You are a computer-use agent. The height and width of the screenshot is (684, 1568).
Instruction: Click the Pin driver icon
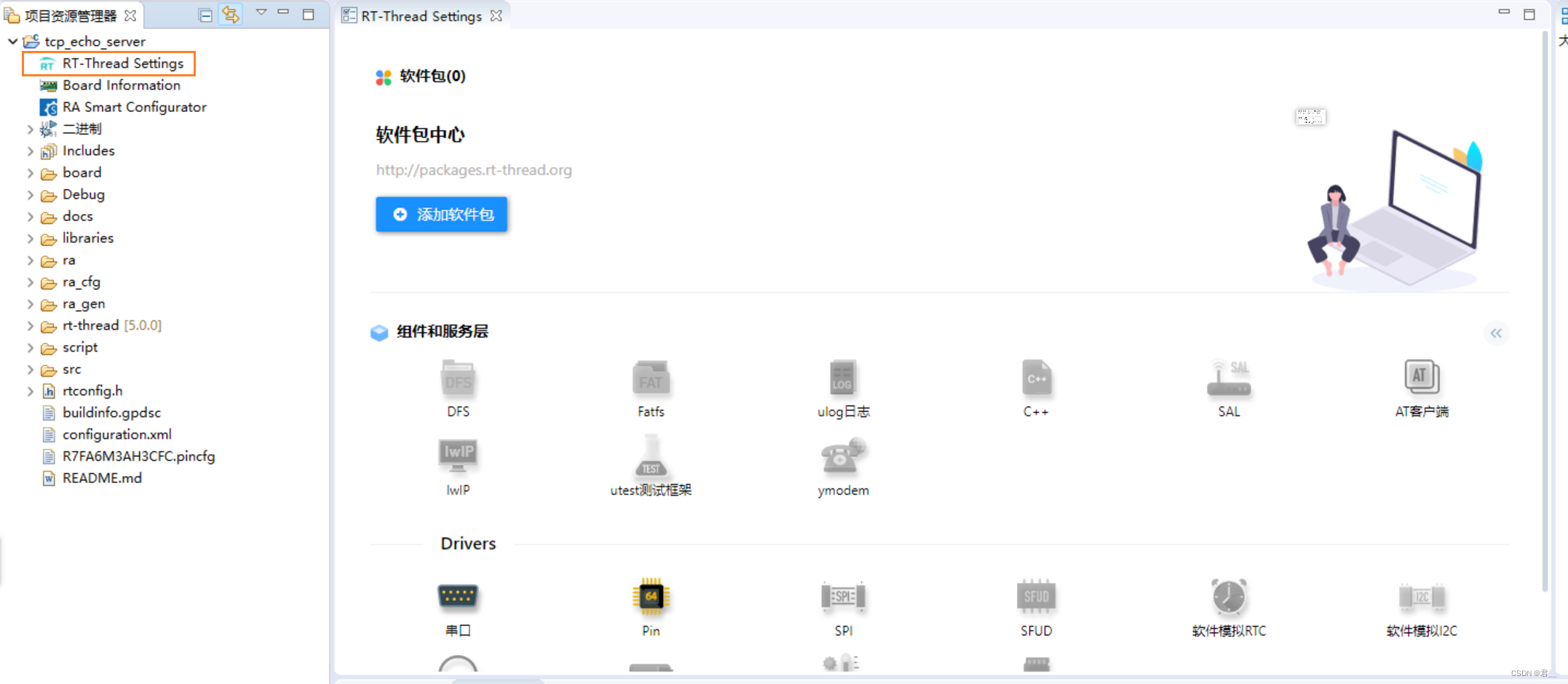(x=650, y=598)
